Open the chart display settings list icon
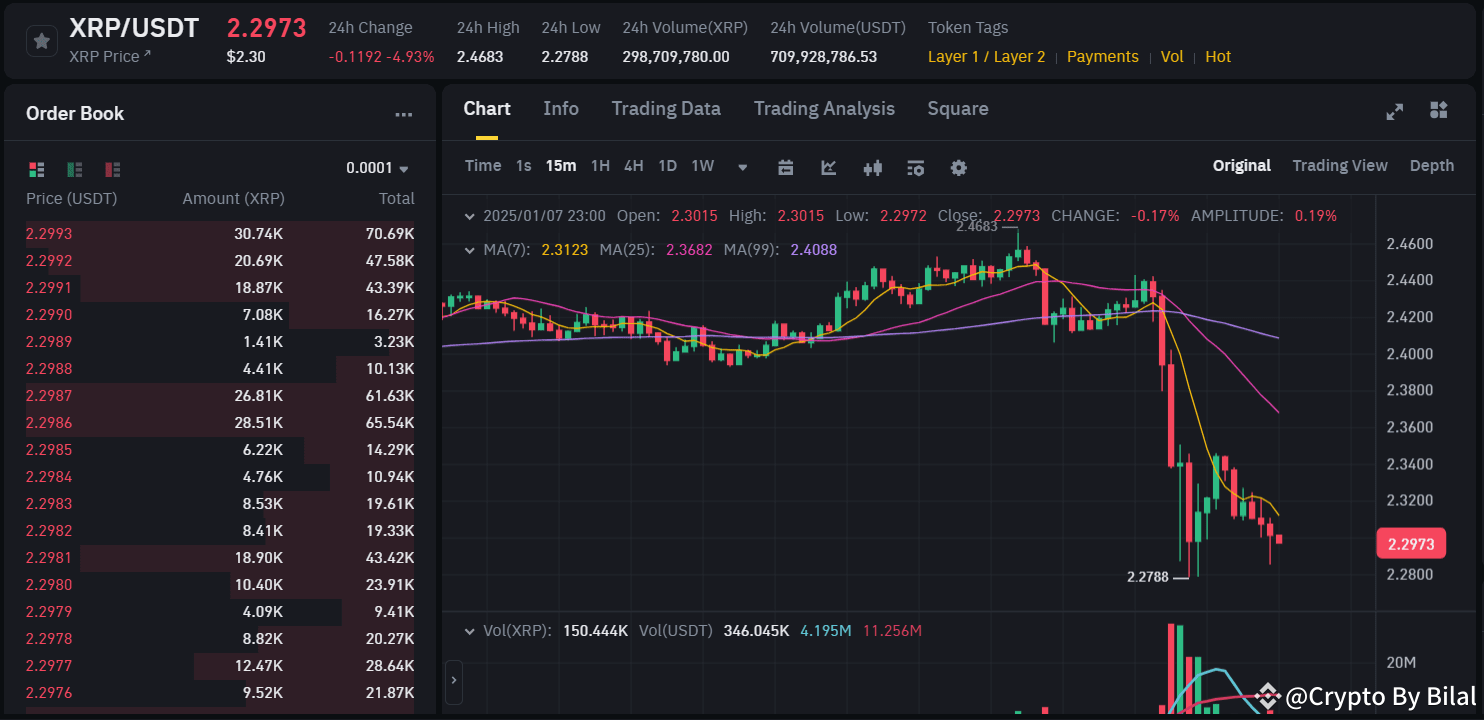The image size is (1484, 720). [x=915, y=167]
